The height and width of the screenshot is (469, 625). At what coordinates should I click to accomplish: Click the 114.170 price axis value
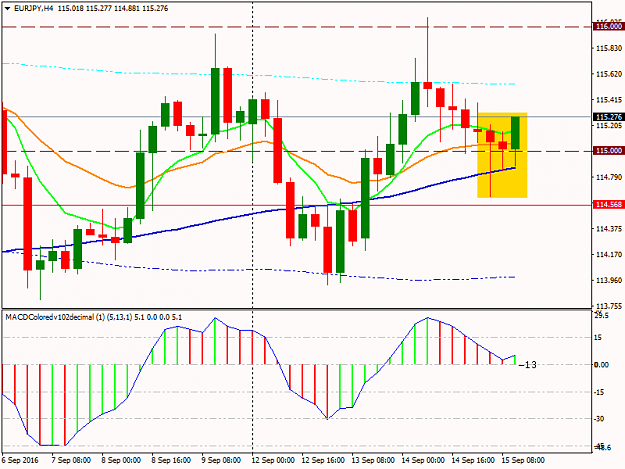click(609, 254)
